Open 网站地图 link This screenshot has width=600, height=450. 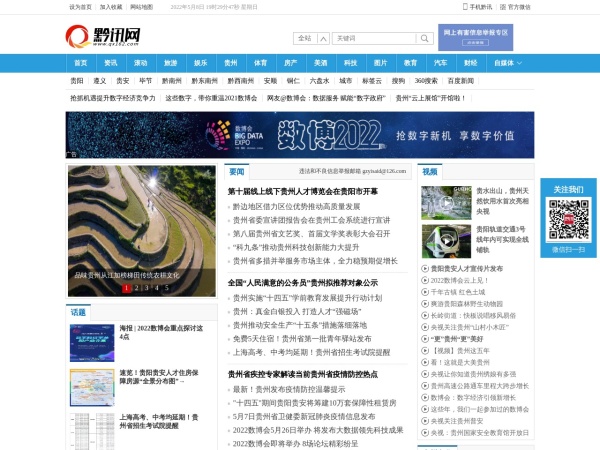click(x=142, y=7)
